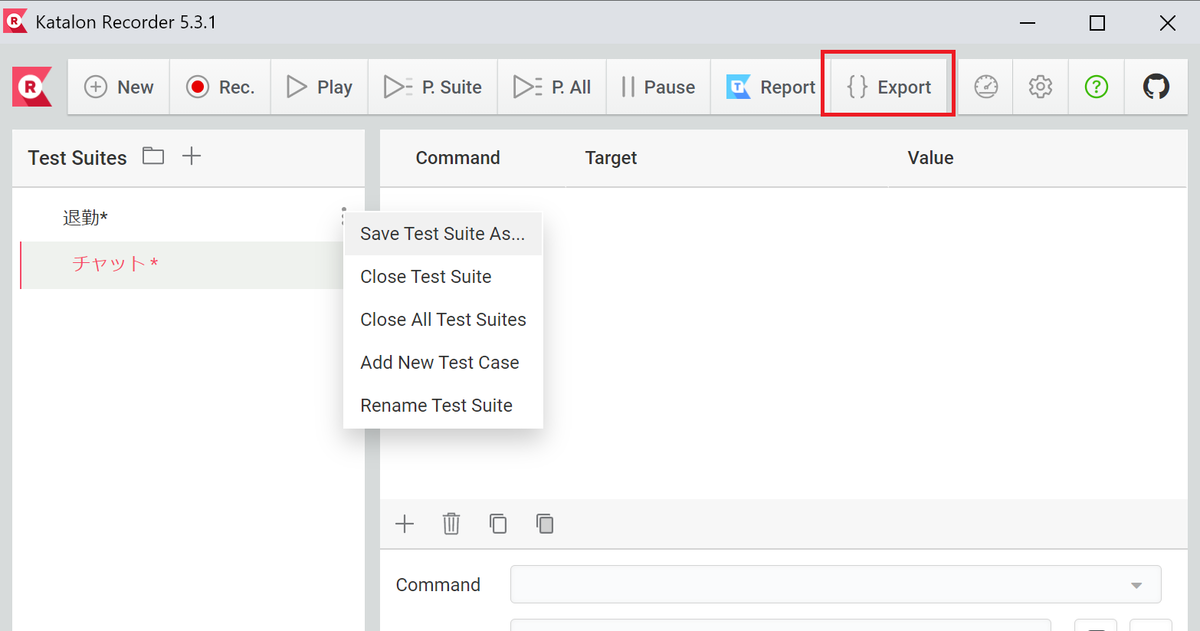Open the Report button
The image size is (1200, 631).
[x=770, y=87]
